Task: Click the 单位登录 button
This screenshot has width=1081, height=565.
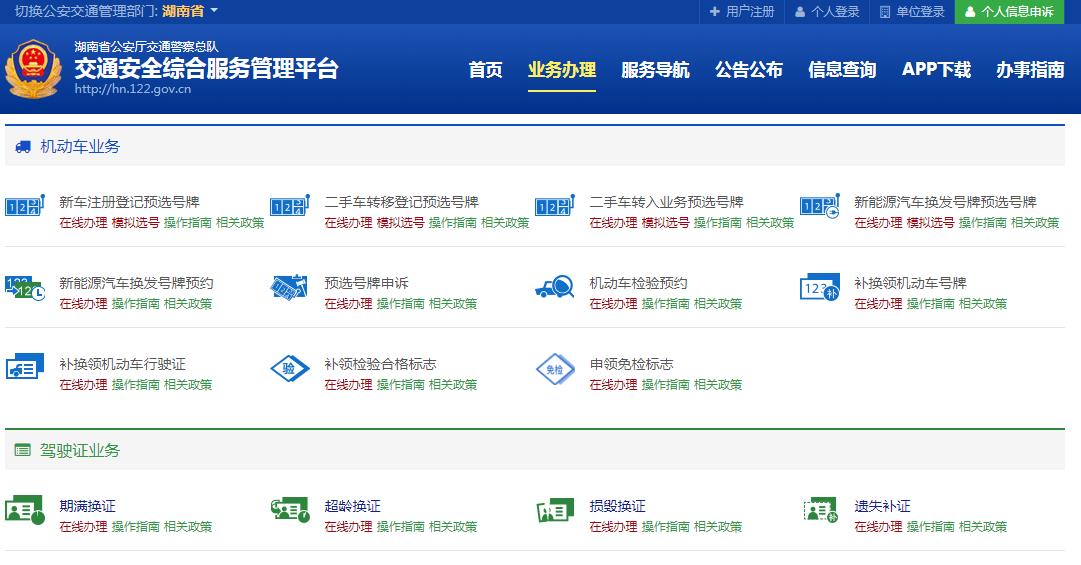Action: 912,12
